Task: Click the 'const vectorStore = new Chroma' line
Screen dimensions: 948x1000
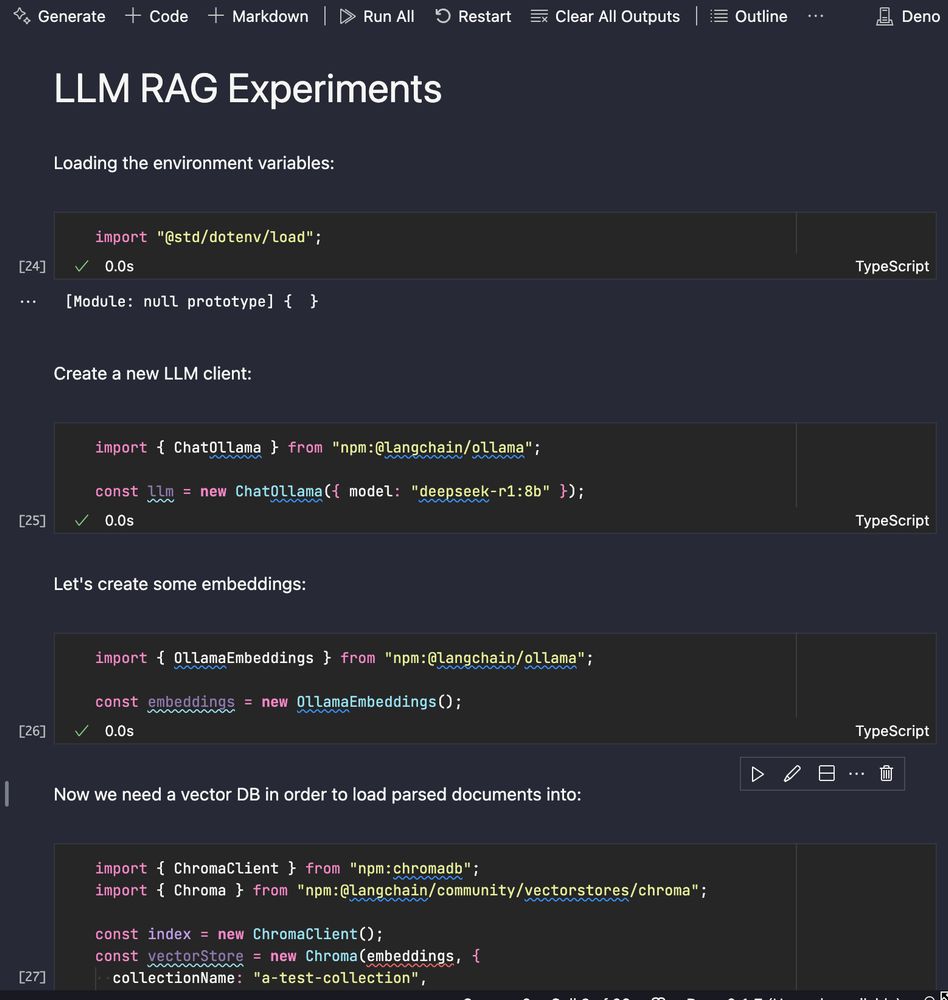Action: 288,956
